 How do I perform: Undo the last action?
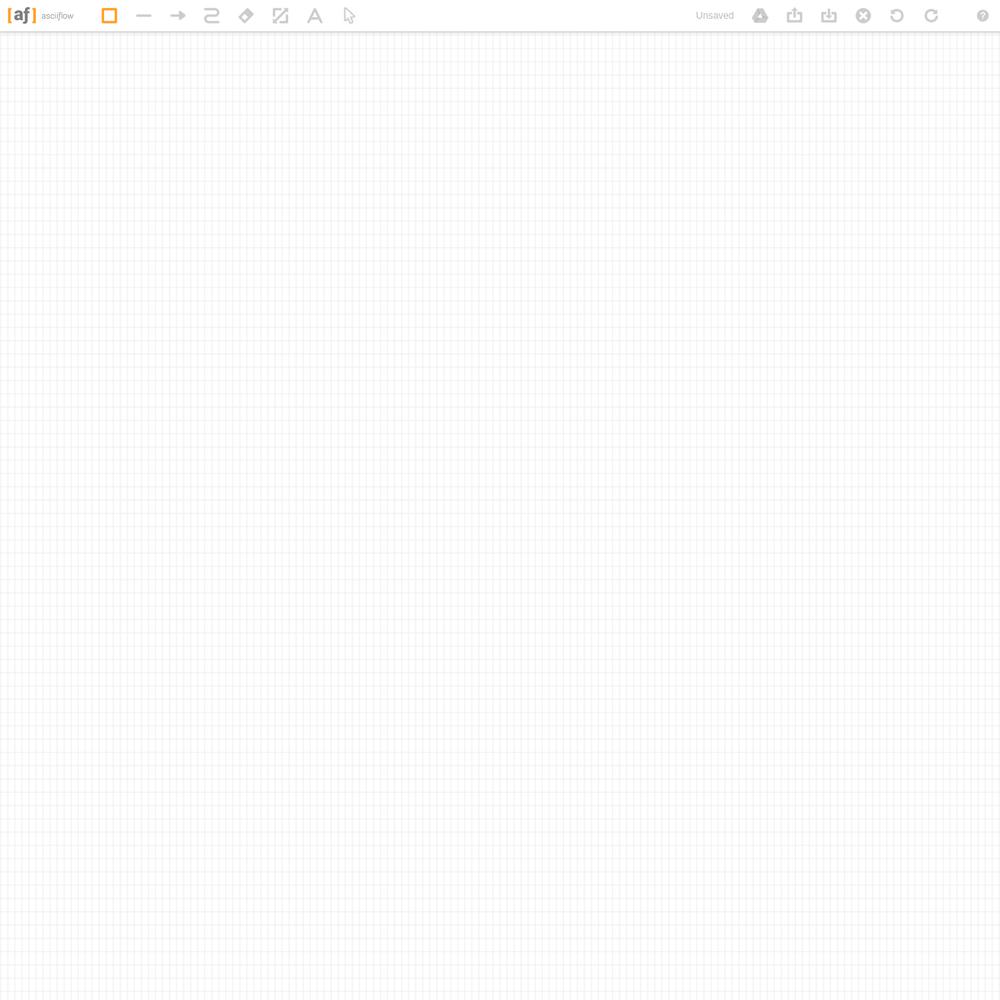click(897, 15)
